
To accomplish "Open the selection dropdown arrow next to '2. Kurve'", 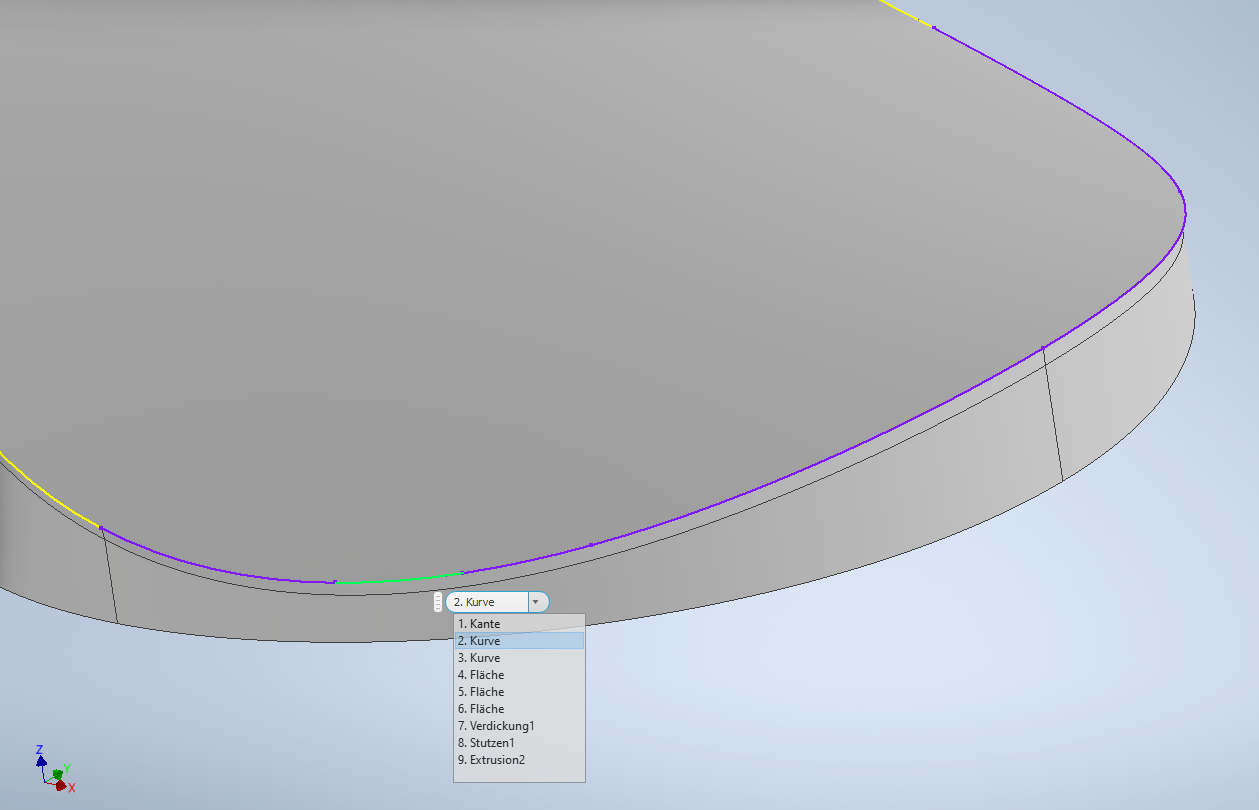I will pos(537,602).
